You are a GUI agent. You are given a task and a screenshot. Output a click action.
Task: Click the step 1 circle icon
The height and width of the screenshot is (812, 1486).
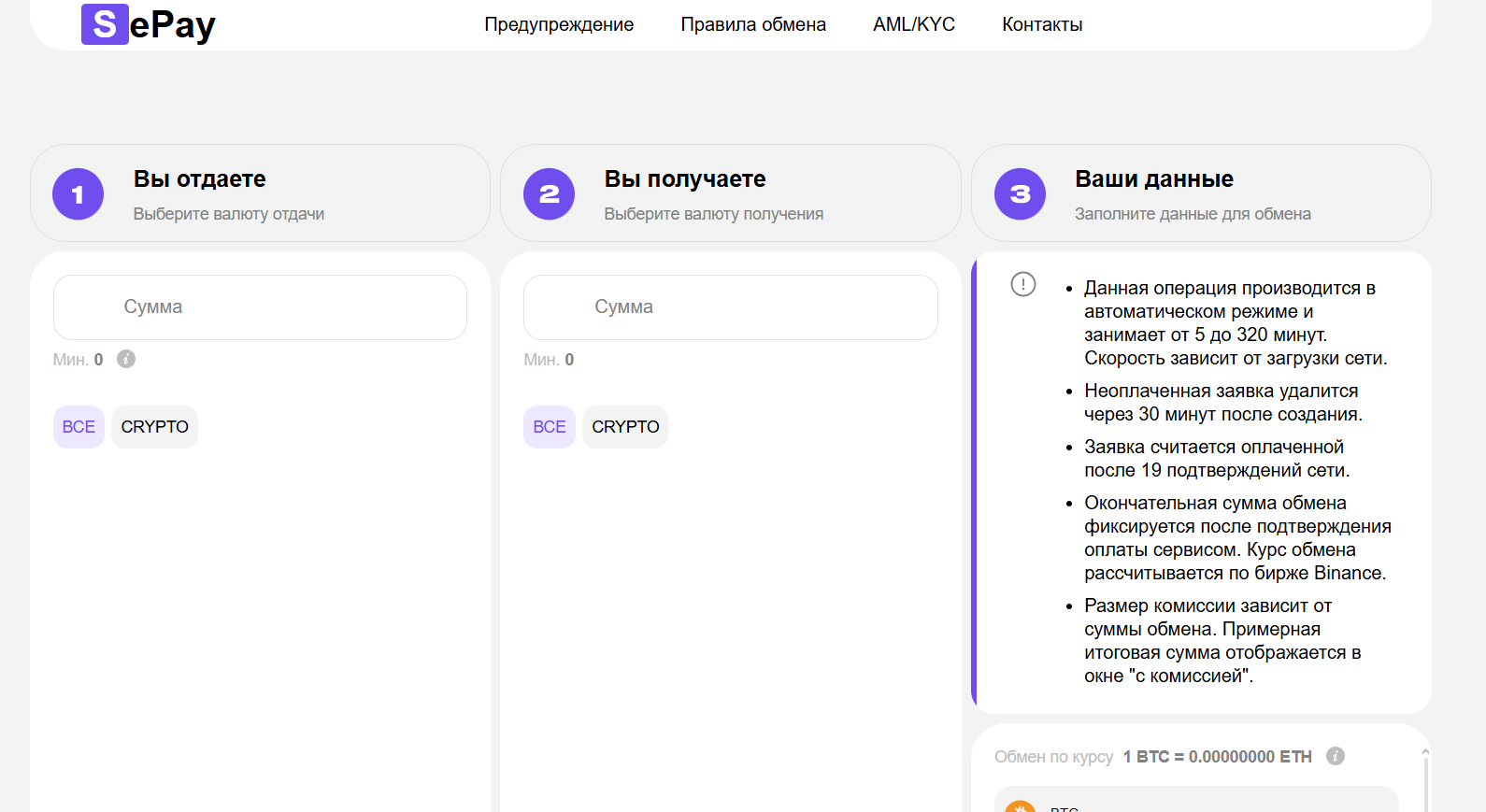(78, 194)
